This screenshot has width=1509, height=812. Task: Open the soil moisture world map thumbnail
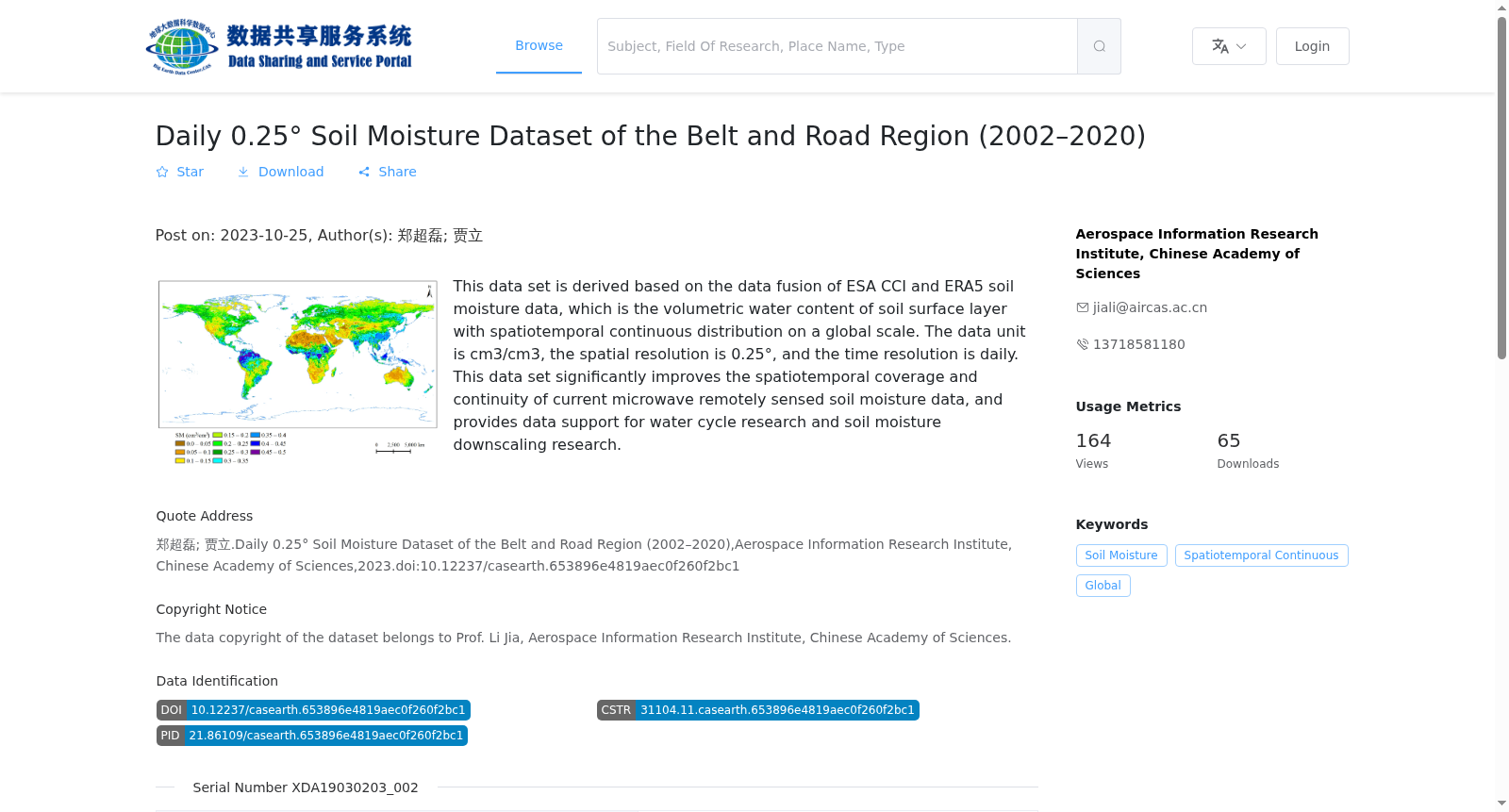coord(298,372)
